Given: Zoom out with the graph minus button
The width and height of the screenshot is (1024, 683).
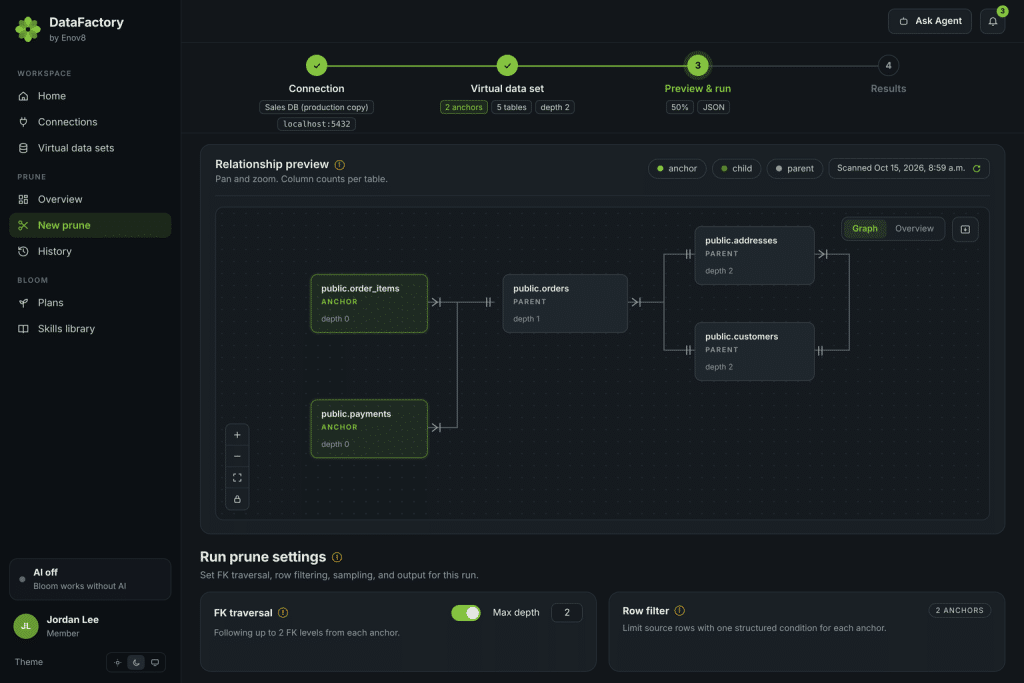Looking at the screenshot, I should (237, 456).
